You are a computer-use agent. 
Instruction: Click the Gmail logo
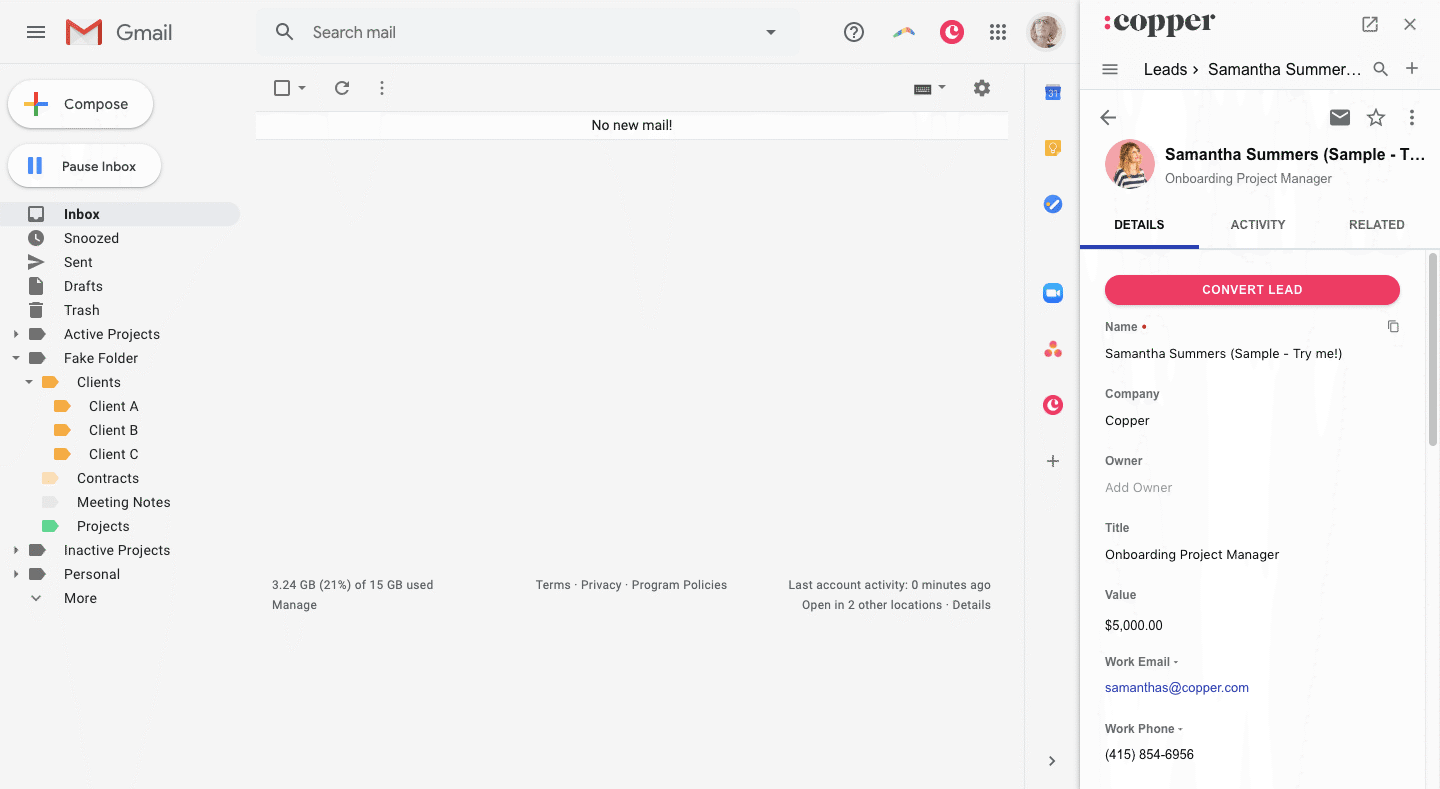[119, 32]
